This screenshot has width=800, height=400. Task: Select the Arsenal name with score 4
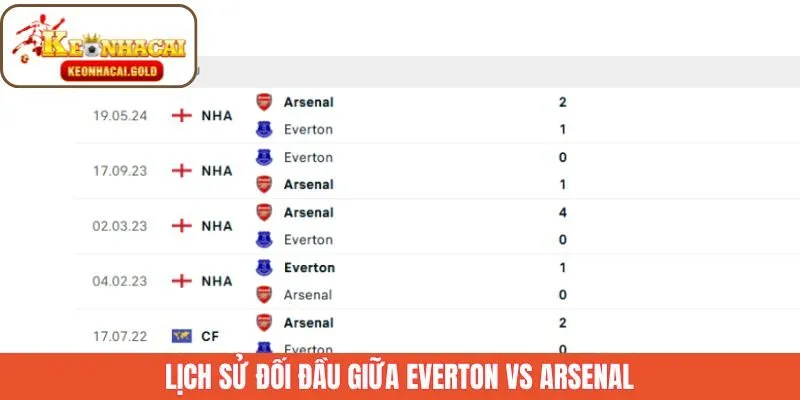[308, 212]
